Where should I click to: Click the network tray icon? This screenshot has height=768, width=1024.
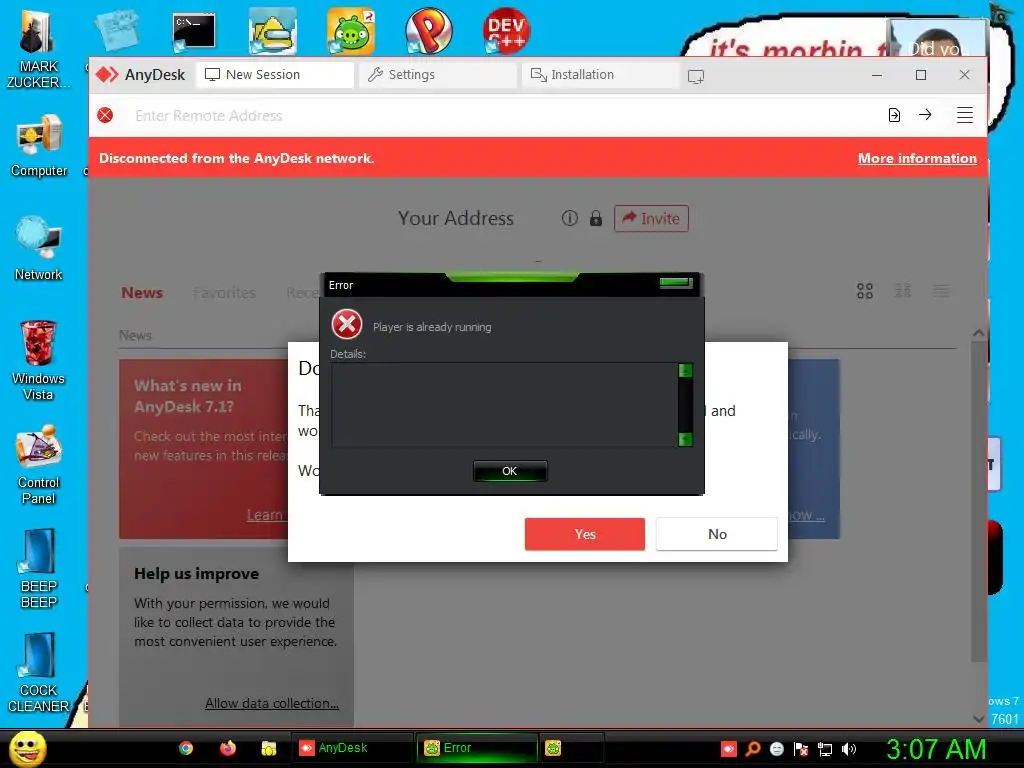point(825,749)
